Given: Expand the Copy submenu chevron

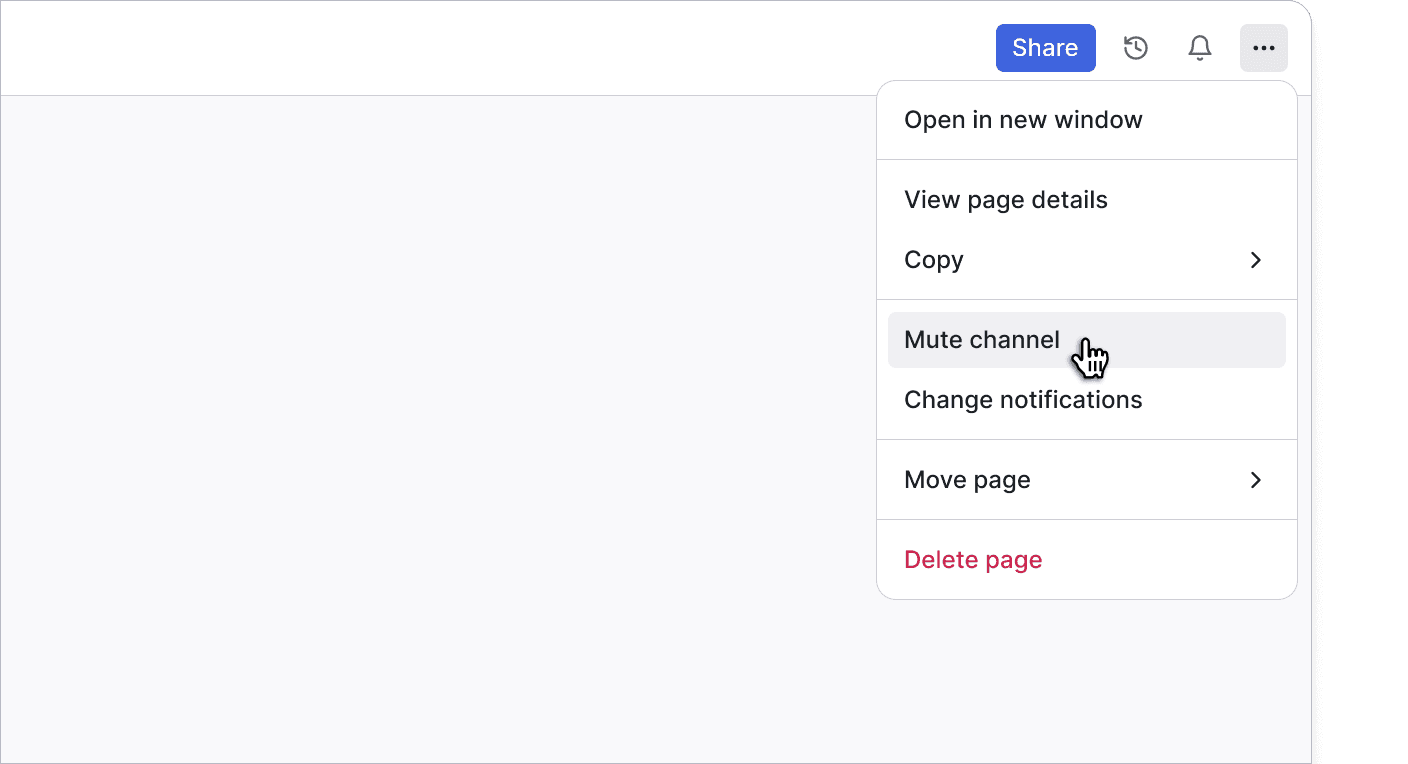Looking at the screenshot, I should (1256, 260).
